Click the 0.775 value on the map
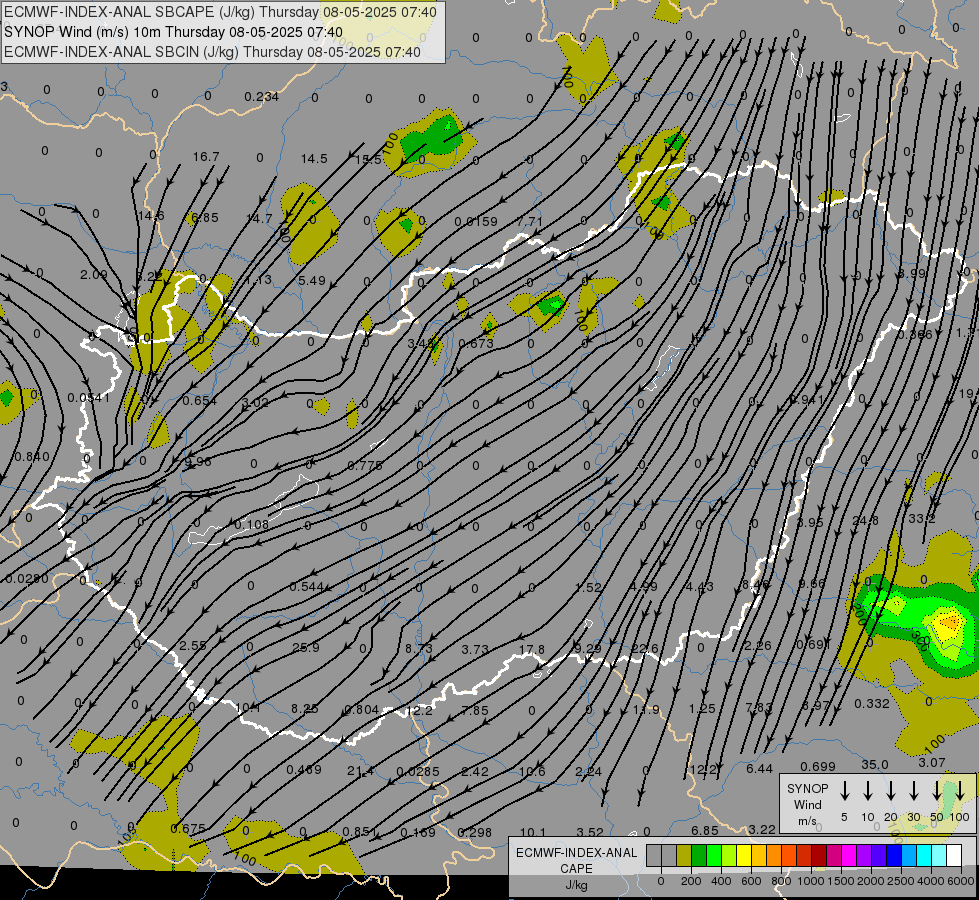Viewport: 979px width, 900px height. pos(365,465)
